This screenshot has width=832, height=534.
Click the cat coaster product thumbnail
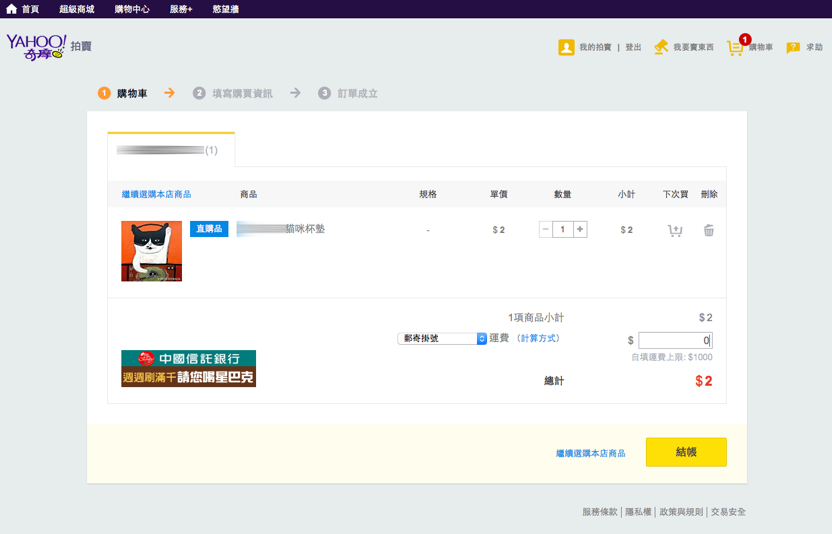pyautogui.click(x=151, y=251)
